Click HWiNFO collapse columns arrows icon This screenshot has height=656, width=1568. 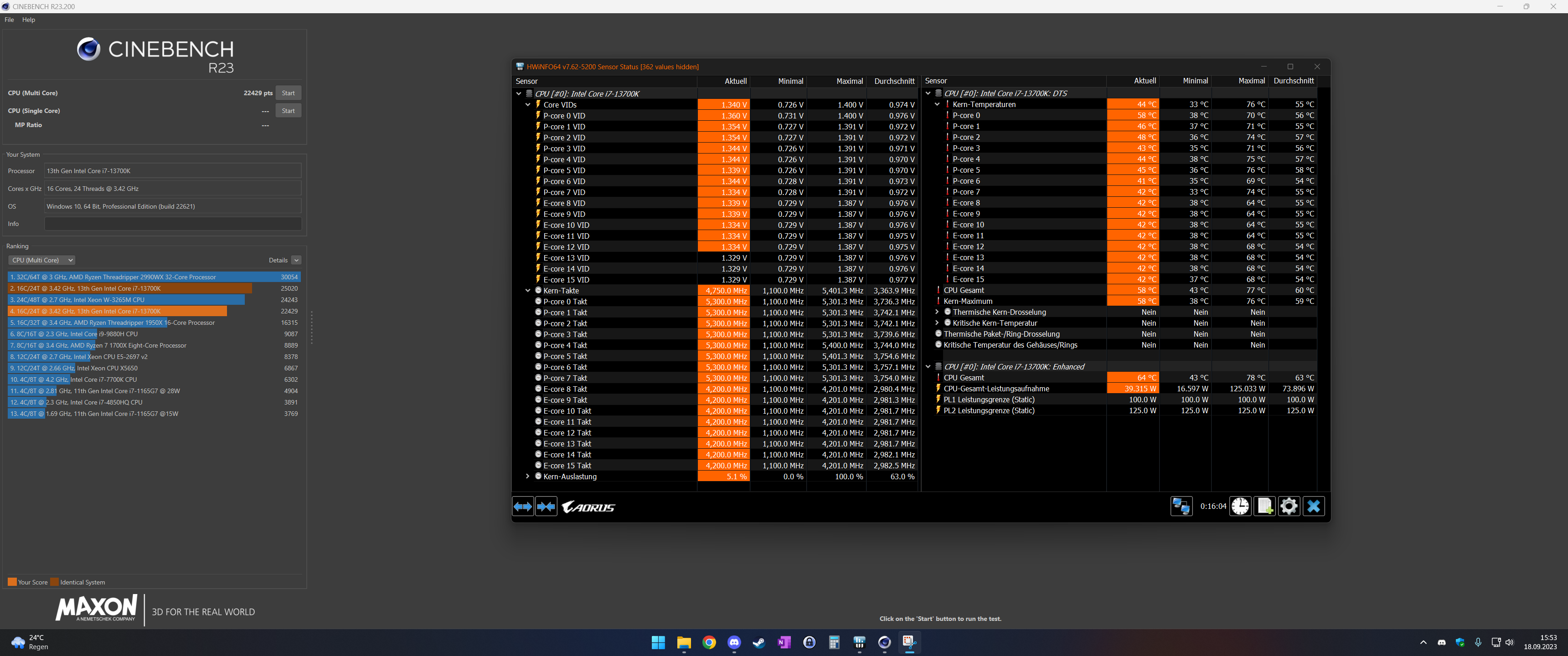point(546,506)
